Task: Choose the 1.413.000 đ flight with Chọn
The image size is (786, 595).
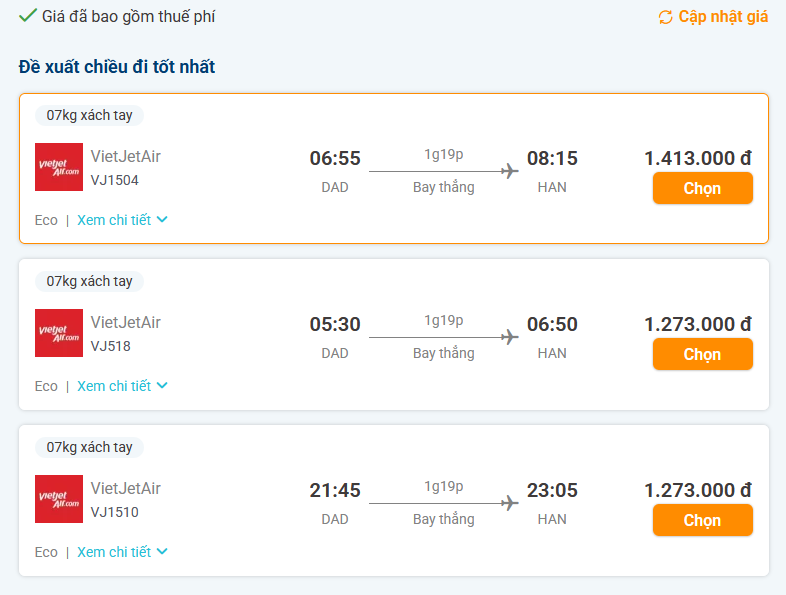Action: point(702,188)
